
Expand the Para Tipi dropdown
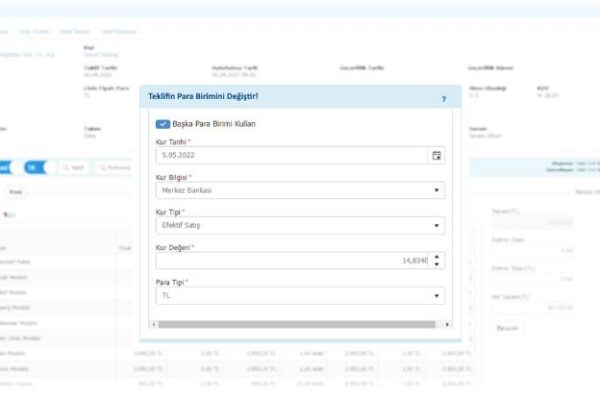click(436, 296)
